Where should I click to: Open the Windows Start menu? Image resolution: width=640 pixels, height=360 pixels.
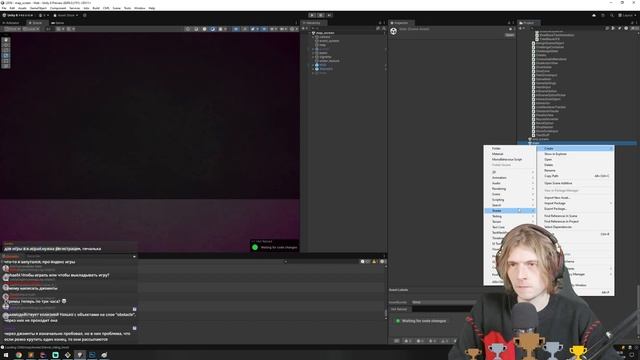tap(6, 355)
